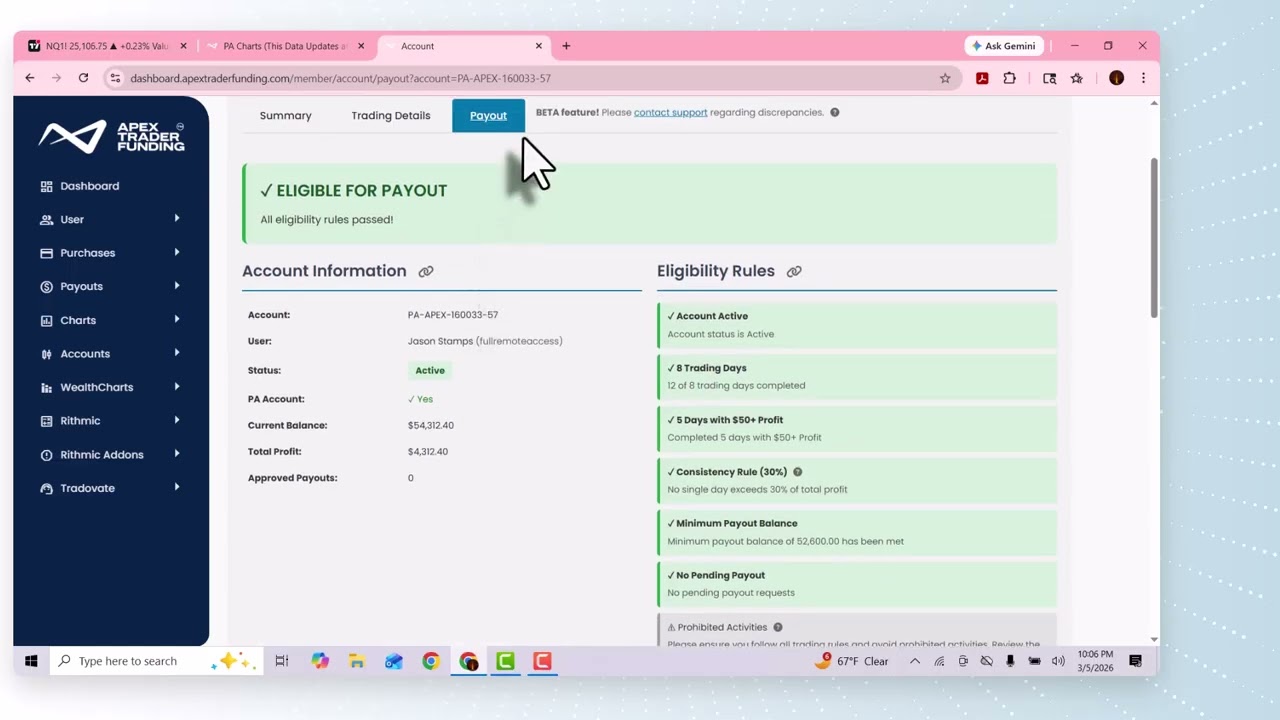The image size is (1280, 720).
Task: Click the browser address bar URL
Action: [341, 78]
